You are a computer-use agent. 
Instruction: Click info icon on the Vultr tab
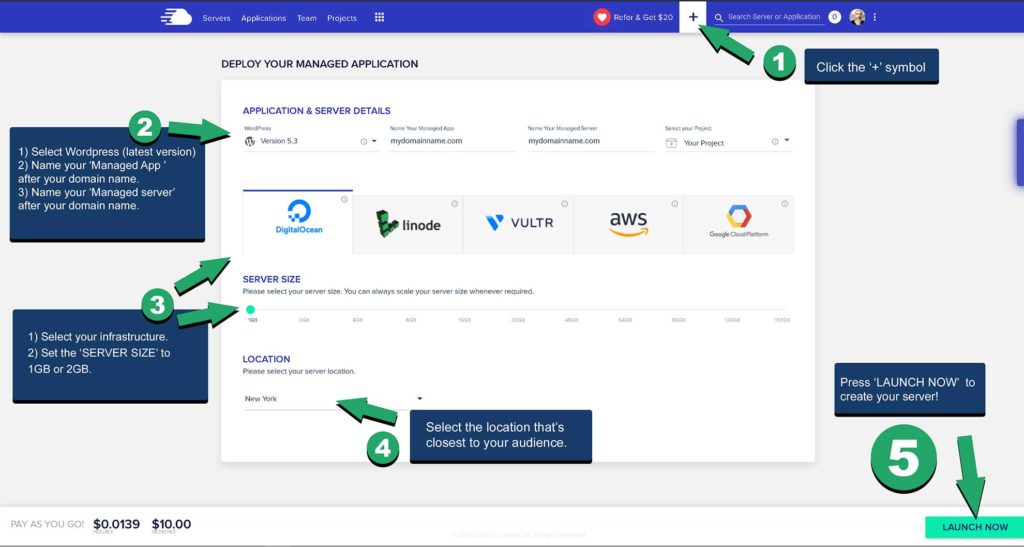click(564, 204)
